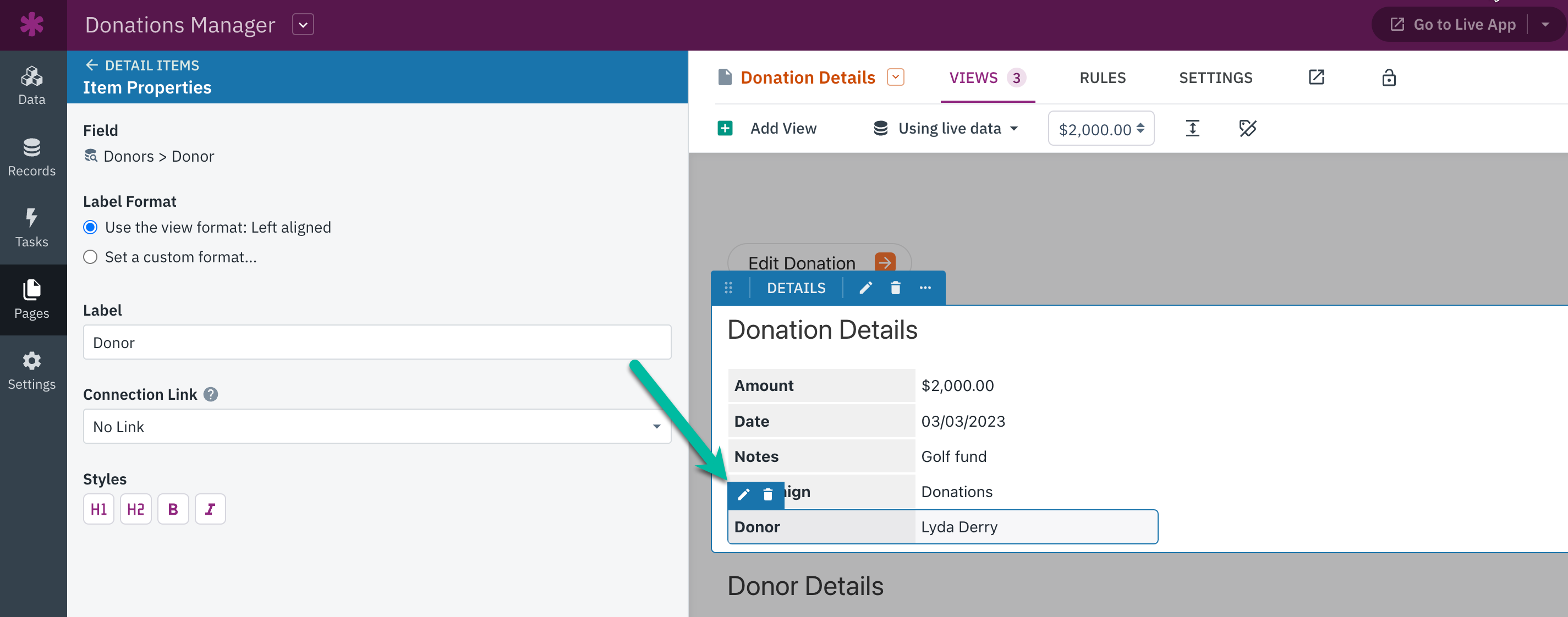
Task: Open the page preview external link icon
Action: [x=1316, y=78]
